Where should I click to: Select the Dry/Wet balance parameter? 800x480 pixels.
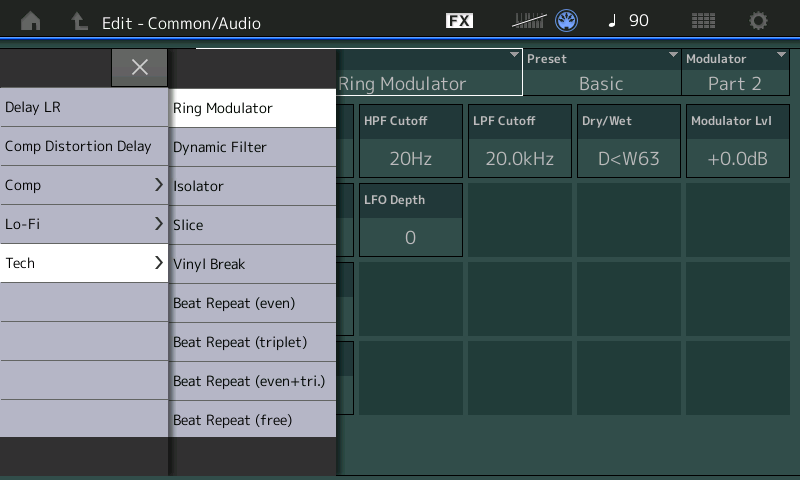point(627,142)
